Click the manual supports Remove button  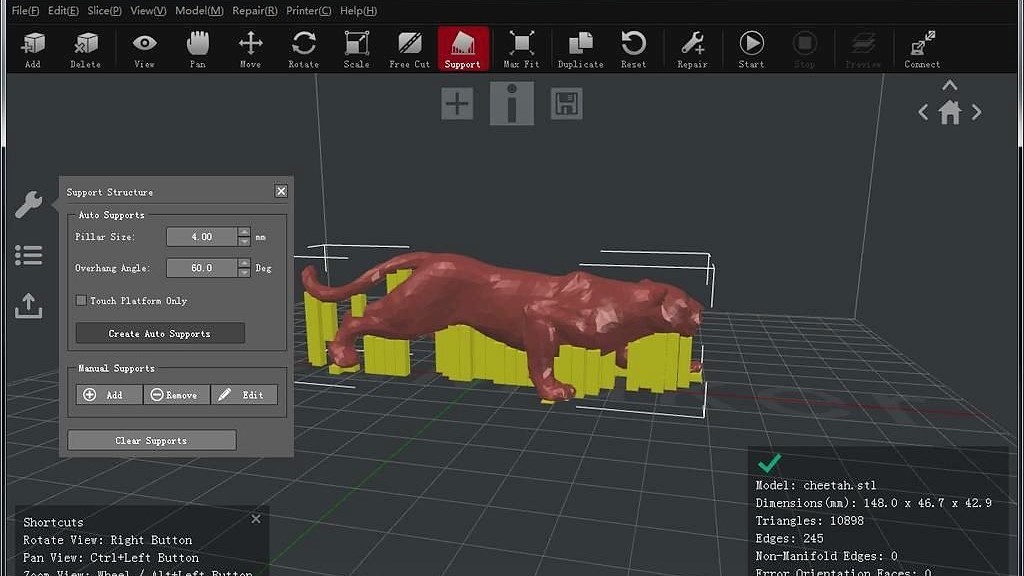[176, 395]
